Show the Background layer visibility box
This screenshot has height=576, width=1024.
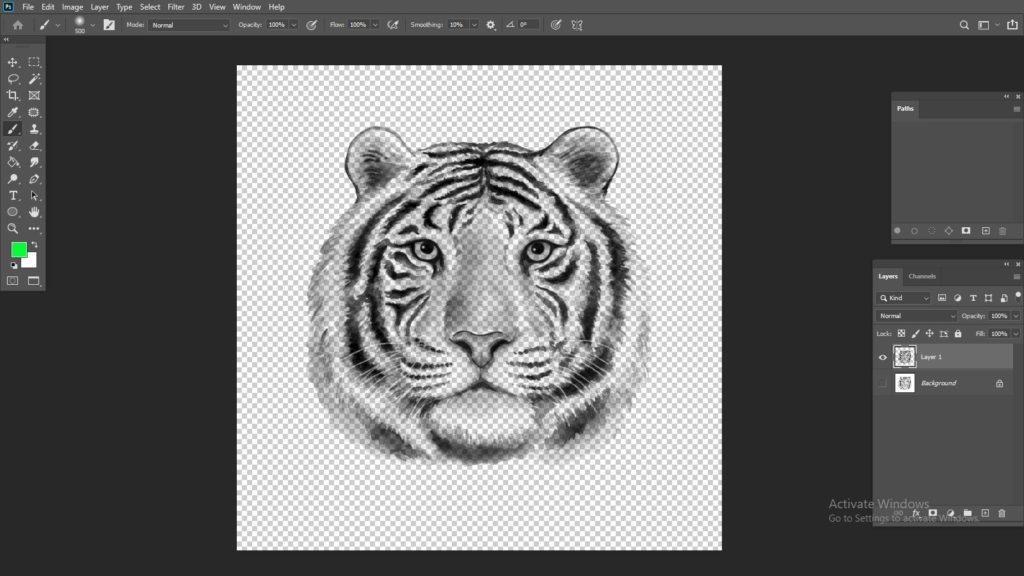(x=882, y=383)
